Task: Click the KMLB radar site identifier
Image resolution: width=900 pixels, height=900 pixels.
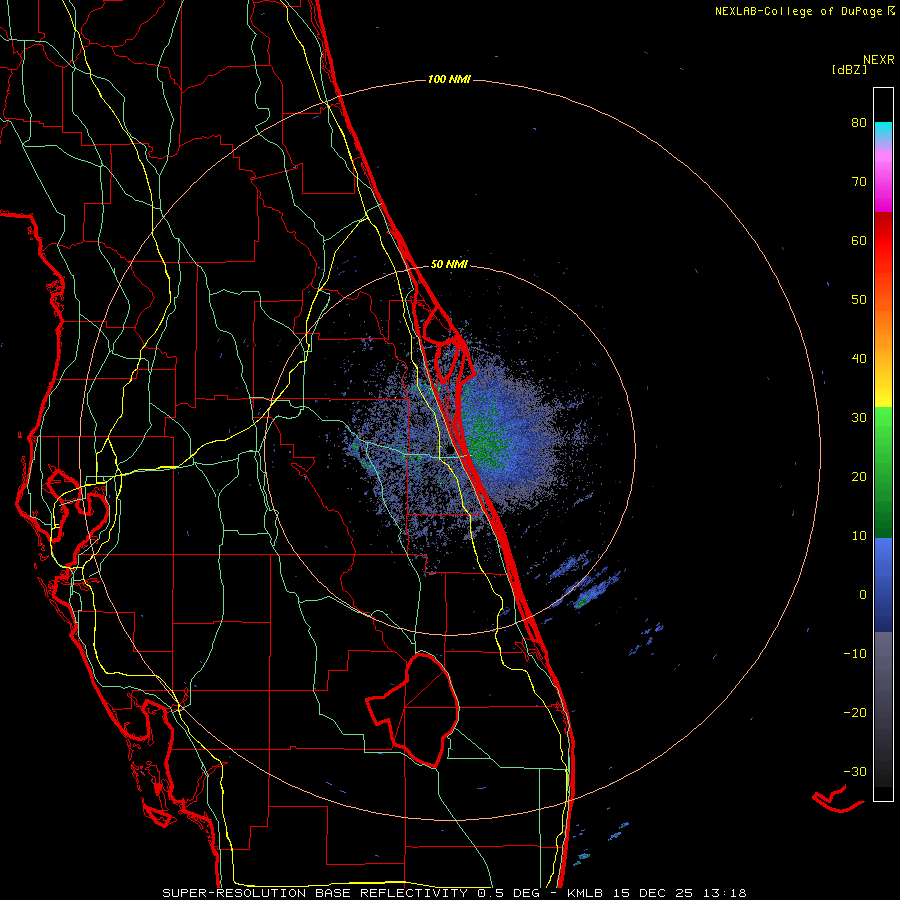Action: pos(586,893)
